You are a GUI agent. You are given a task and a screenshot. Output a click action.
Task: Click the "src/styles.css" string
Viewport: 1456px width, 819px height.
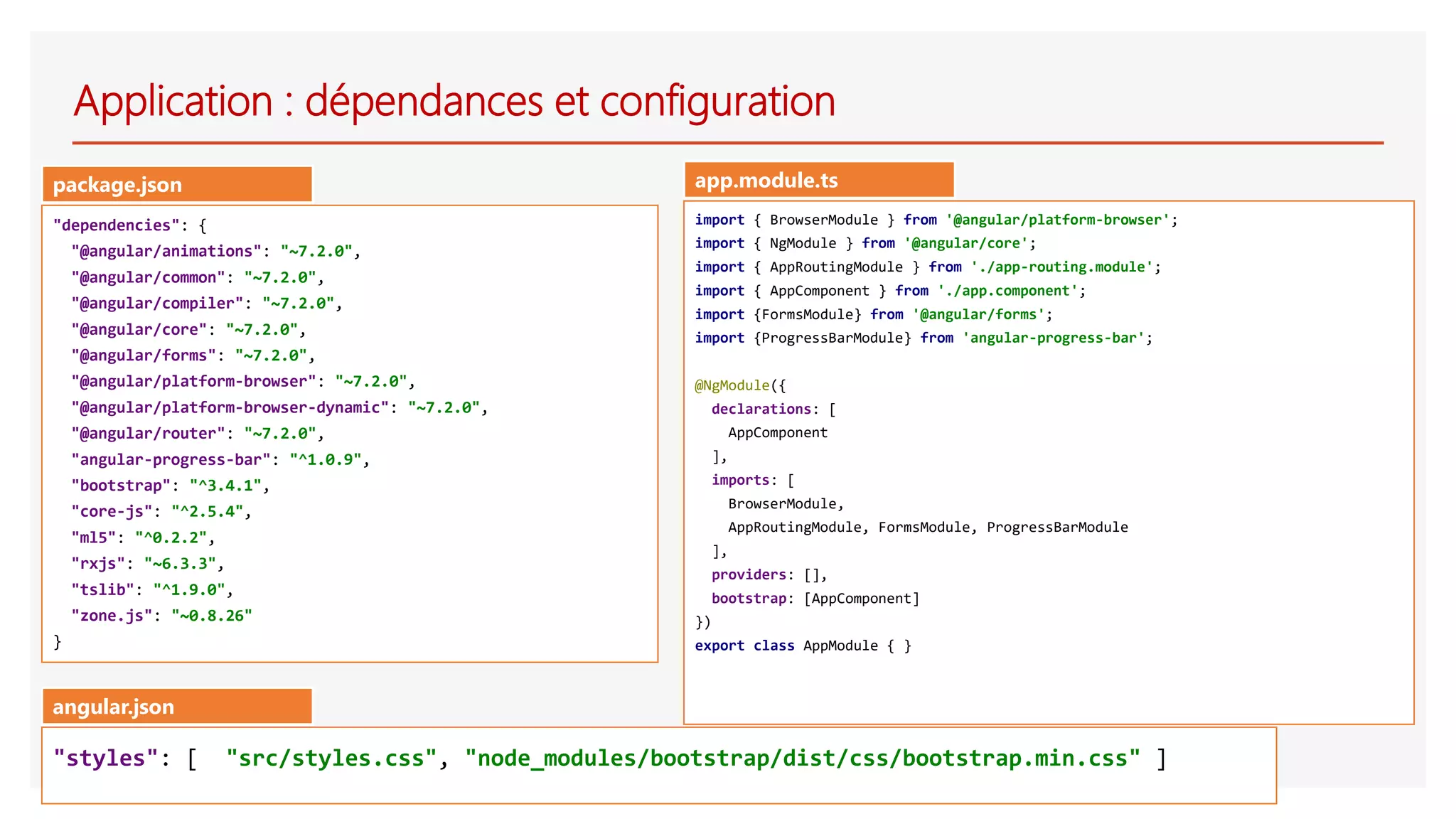pyautogui.click(x=331, y=758)
